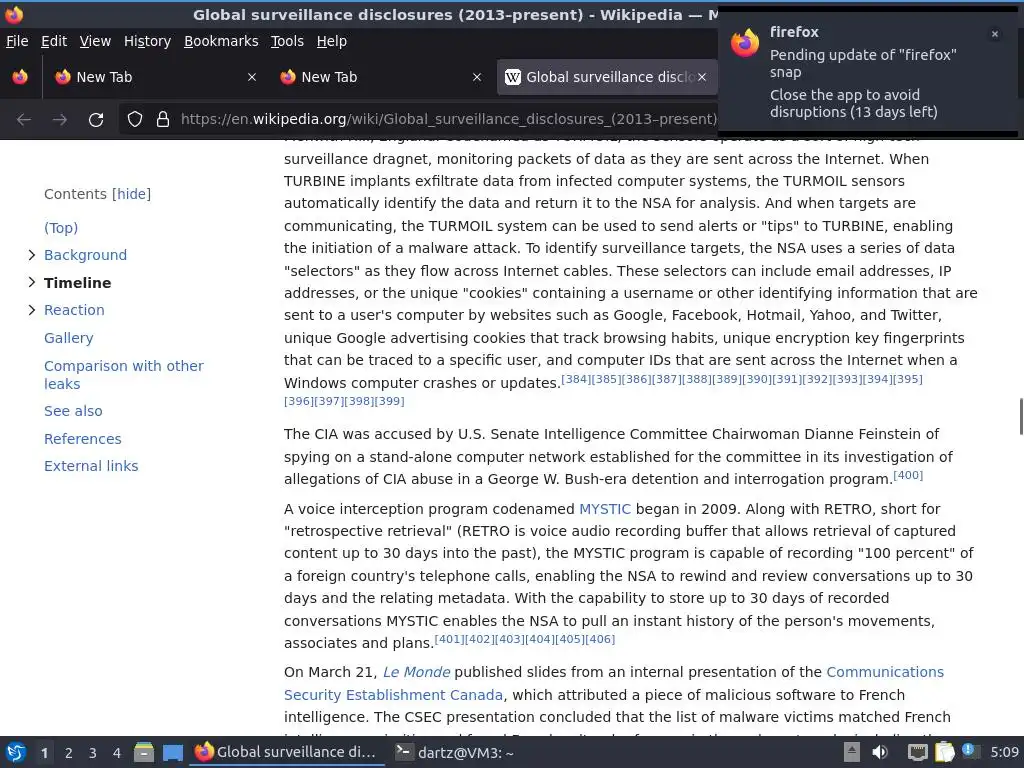Click the network monitor tray icon
1024x768 pixels.
[918, 753]
